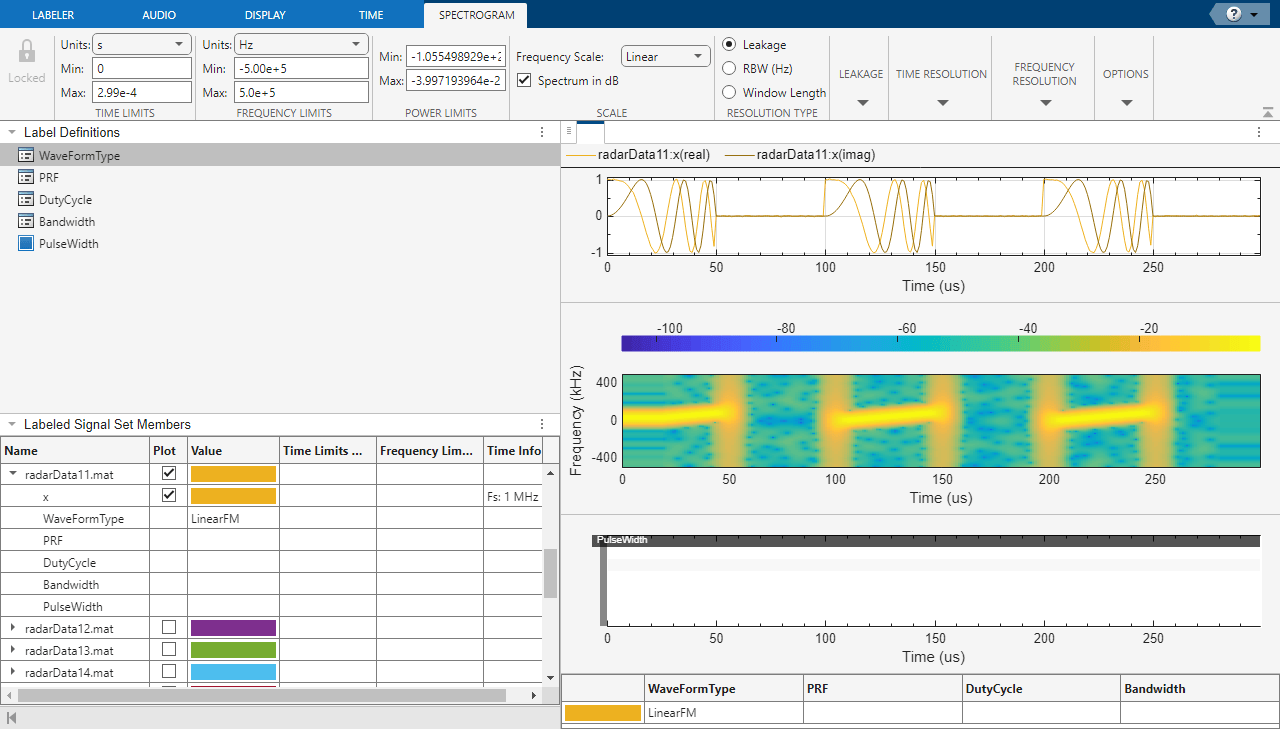Open the Options dropdown
The image size is (1280, 729).
pyautogui.click(x=1126, y=103)
